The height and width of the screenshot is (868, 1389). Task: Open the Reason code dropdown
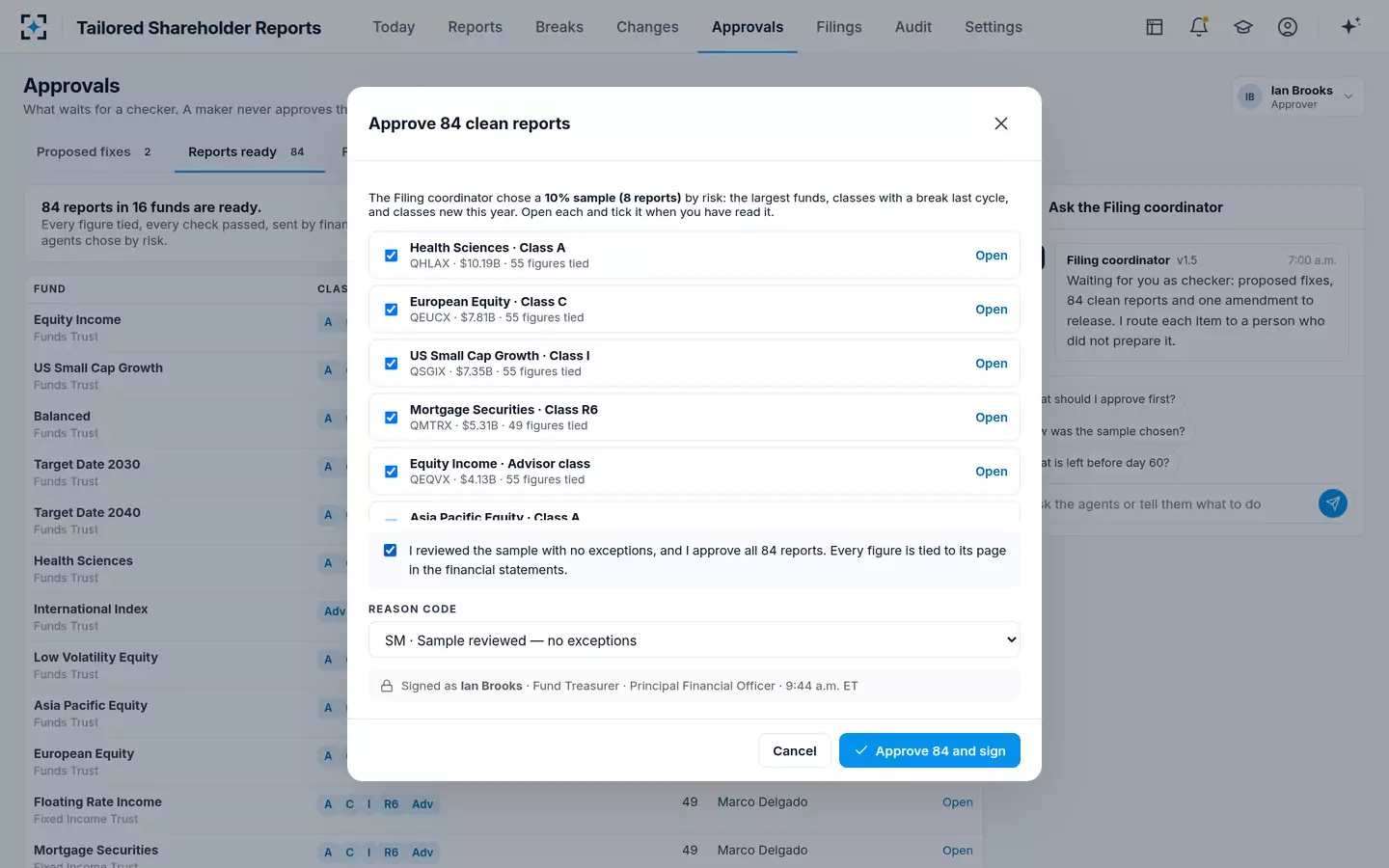tap(694, 640)
